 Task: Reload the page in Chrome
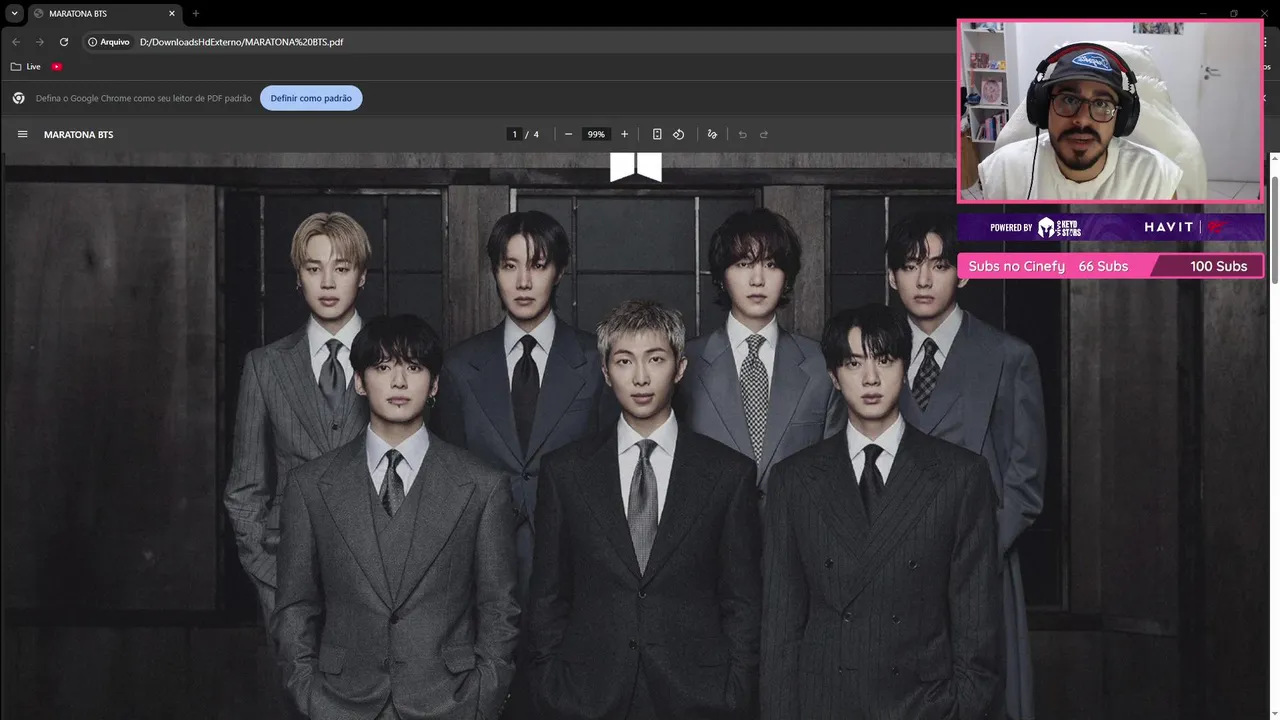coord(64,42)
